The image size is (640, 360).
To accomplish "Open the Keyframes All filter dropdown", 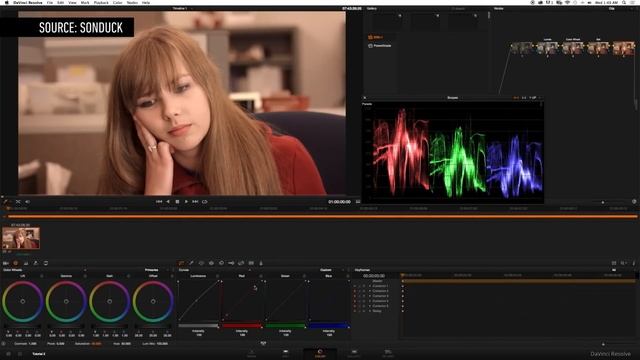I will point(613,270).
